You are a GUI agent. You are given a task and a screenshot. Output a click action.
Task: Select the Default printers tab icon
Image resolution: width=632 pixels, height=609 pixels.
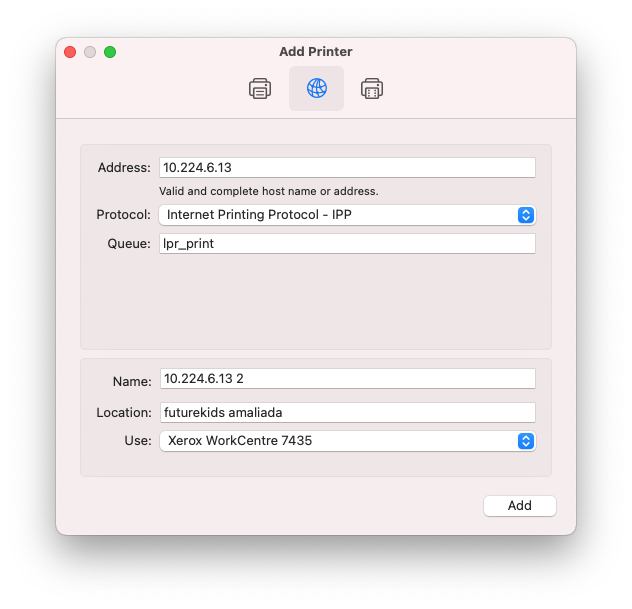tap(260, 89)
